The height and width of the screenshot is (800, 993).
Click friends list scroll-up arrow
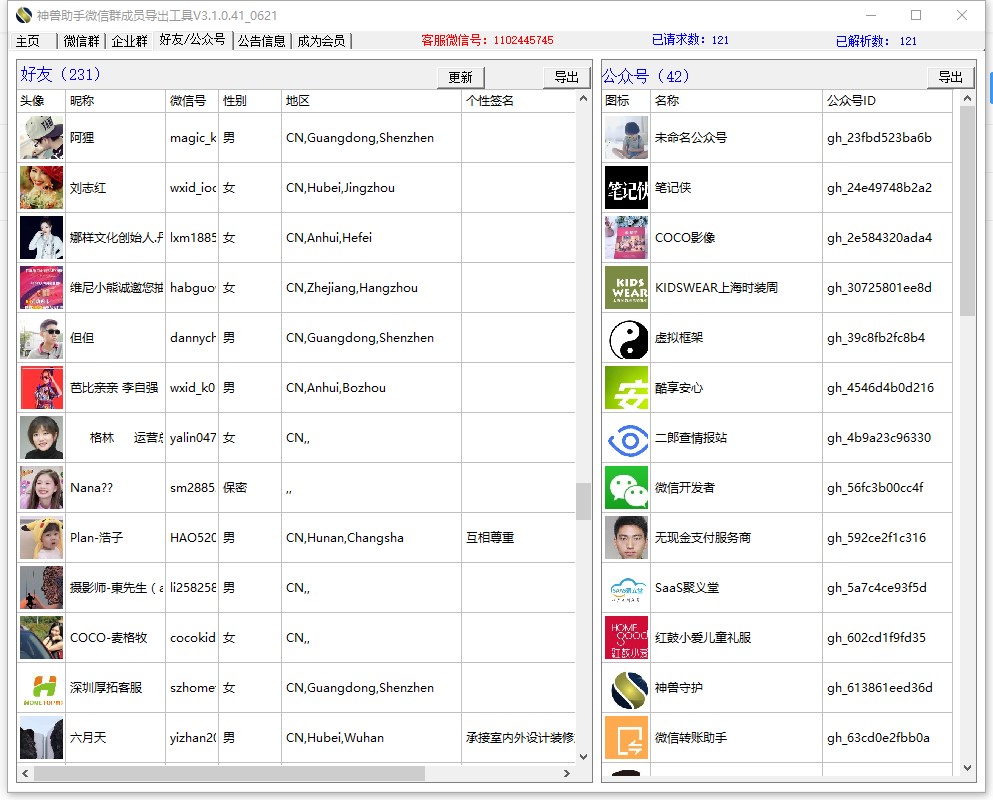coord(583,98)
